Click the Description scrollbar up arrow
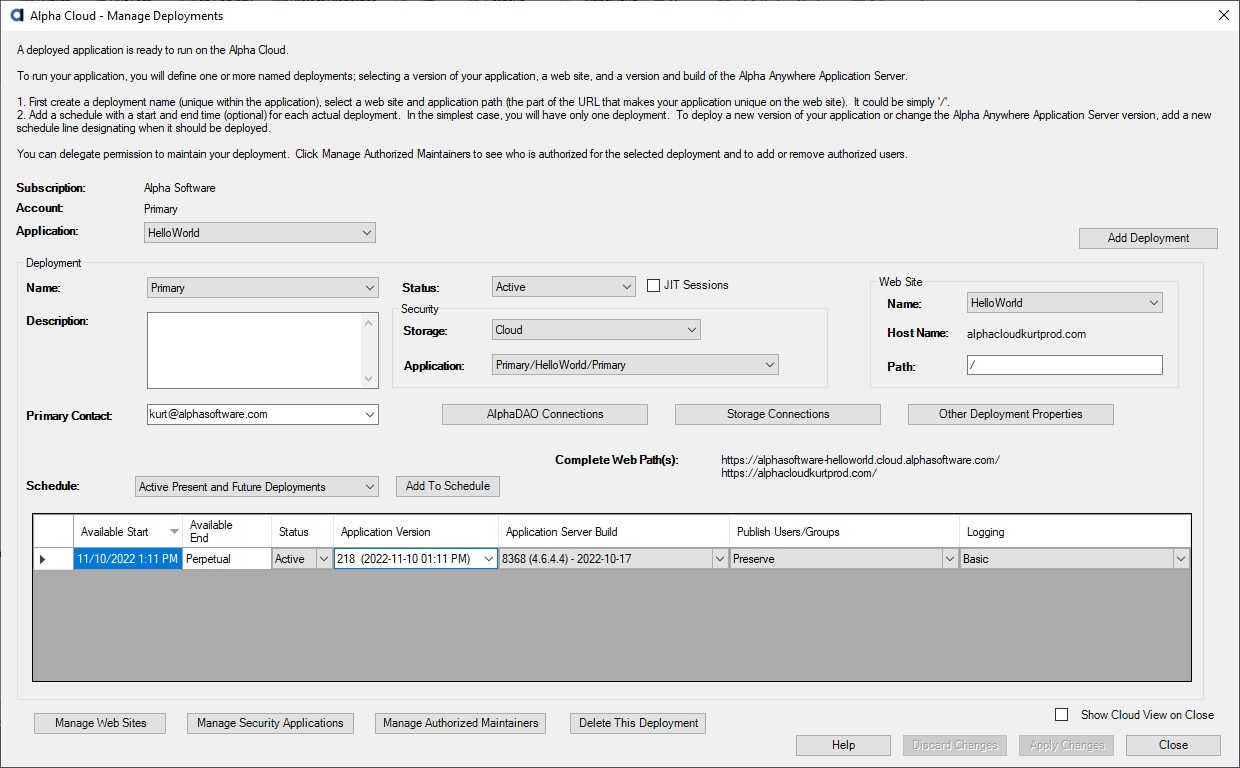The height and width of the screenshot is (768, 1240). [370, 322]
